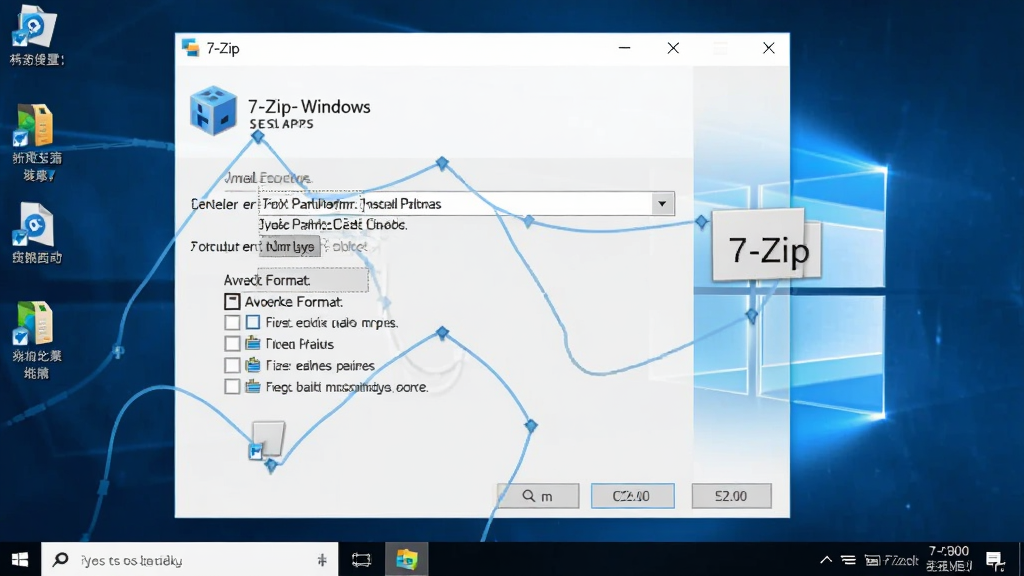Select the third desktop document icon

pos(34,225)
